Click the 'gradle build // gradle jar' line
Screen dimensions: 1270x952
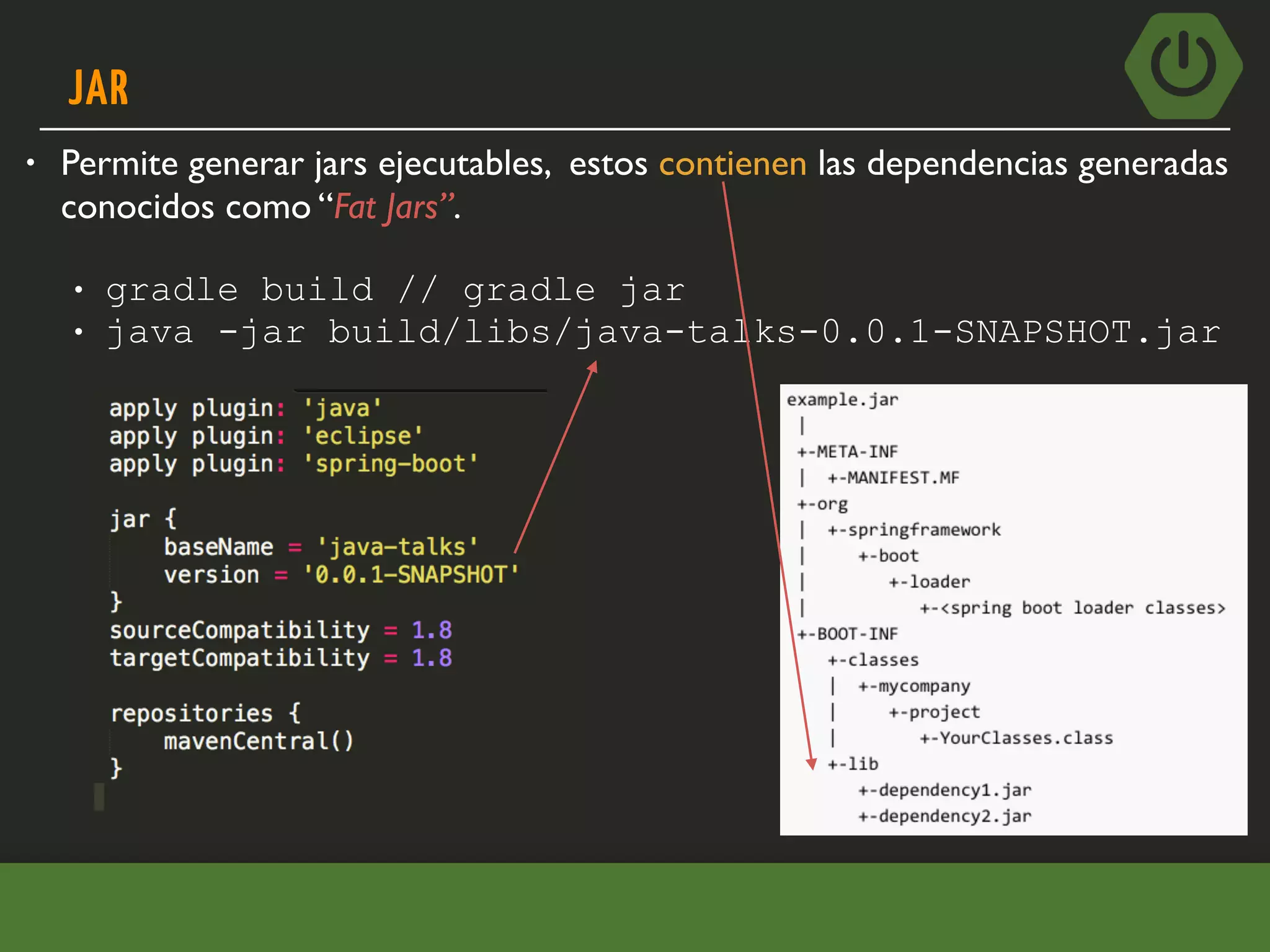click(x=396, y=291)
